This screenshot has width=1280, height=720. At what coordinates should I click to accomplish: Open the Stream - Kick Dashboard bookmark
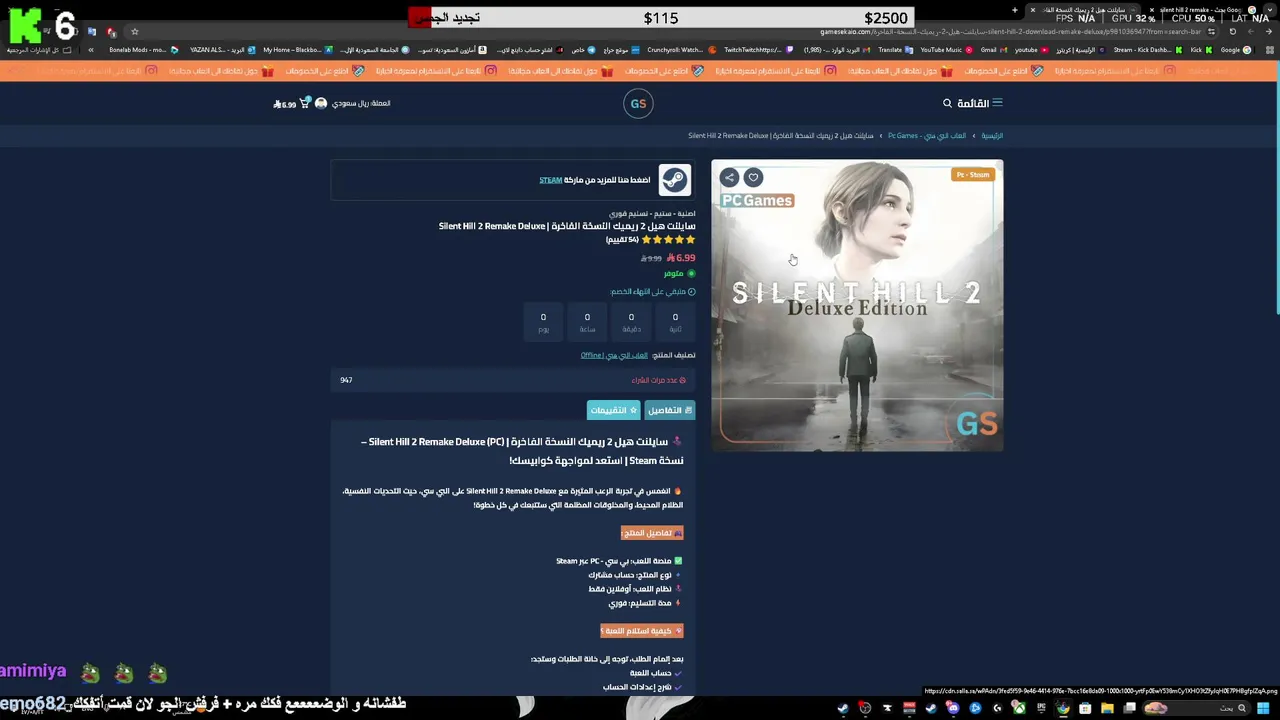tap(1148, 50)
